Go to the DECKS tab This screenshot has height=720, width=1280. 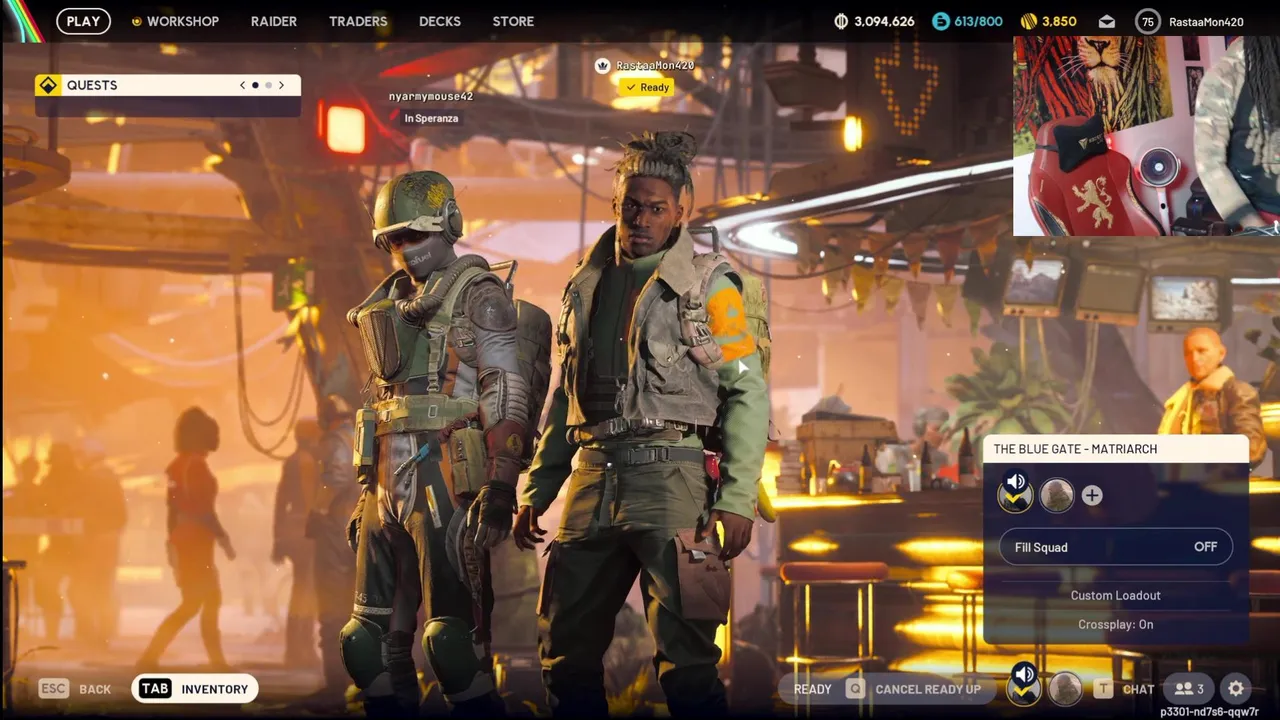pyautogui.click(x=440, y=21)
